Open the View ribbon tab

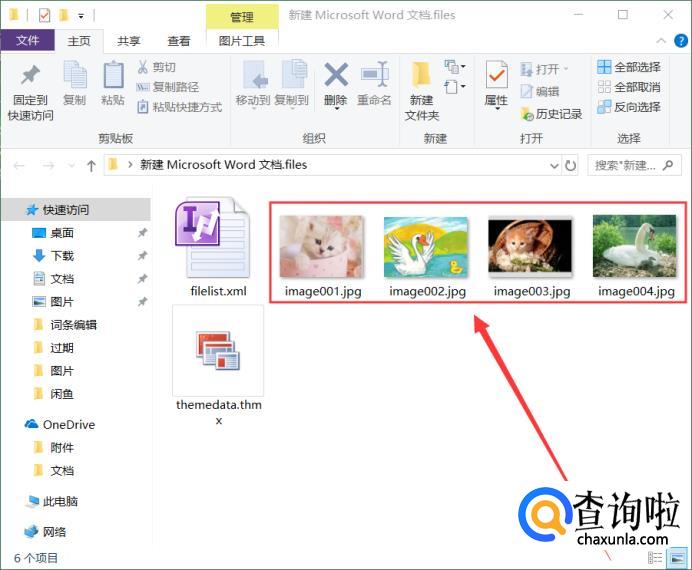click(179, 41)
